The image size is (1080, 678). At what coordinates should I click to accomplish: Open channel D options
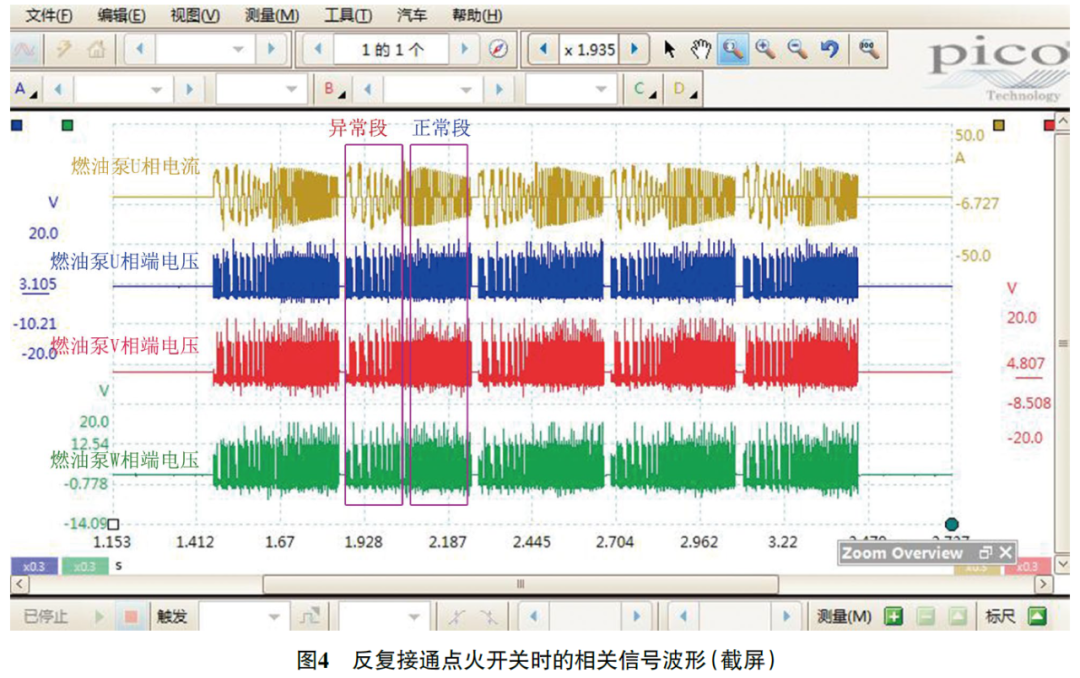tap(685, 89)
